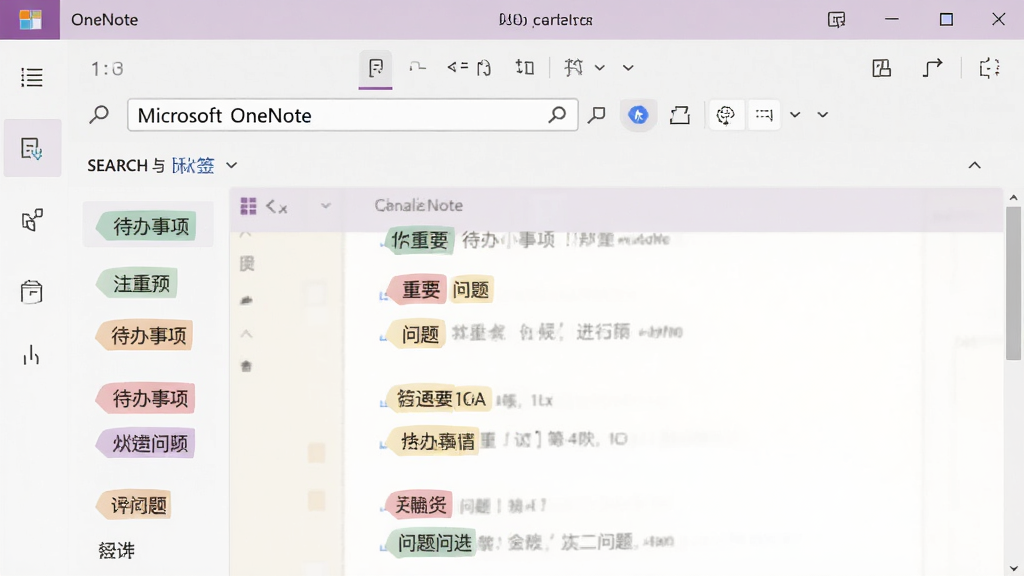Click the share arrow icon at top right
This screenshot has width=1024, height=576.
point(932,68)
